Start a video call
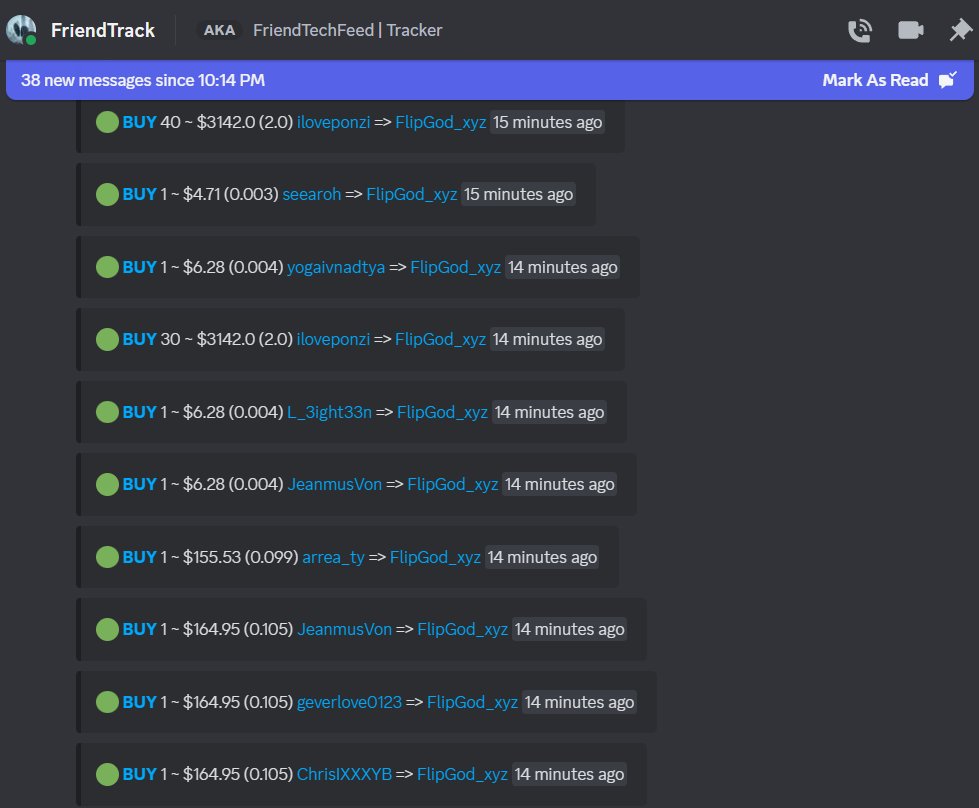The height and width of the screenshot is (808, 979). point(910,30)
